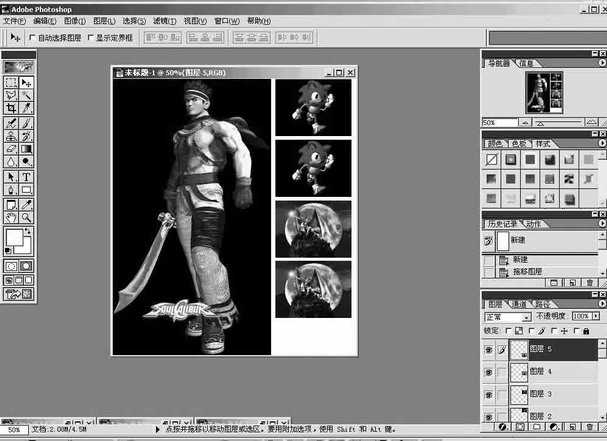Image resolution: width=607 pixels, height=441 pixels.
Task: Open the opacity 100% dropdown arrow
Action: (596, 316)
